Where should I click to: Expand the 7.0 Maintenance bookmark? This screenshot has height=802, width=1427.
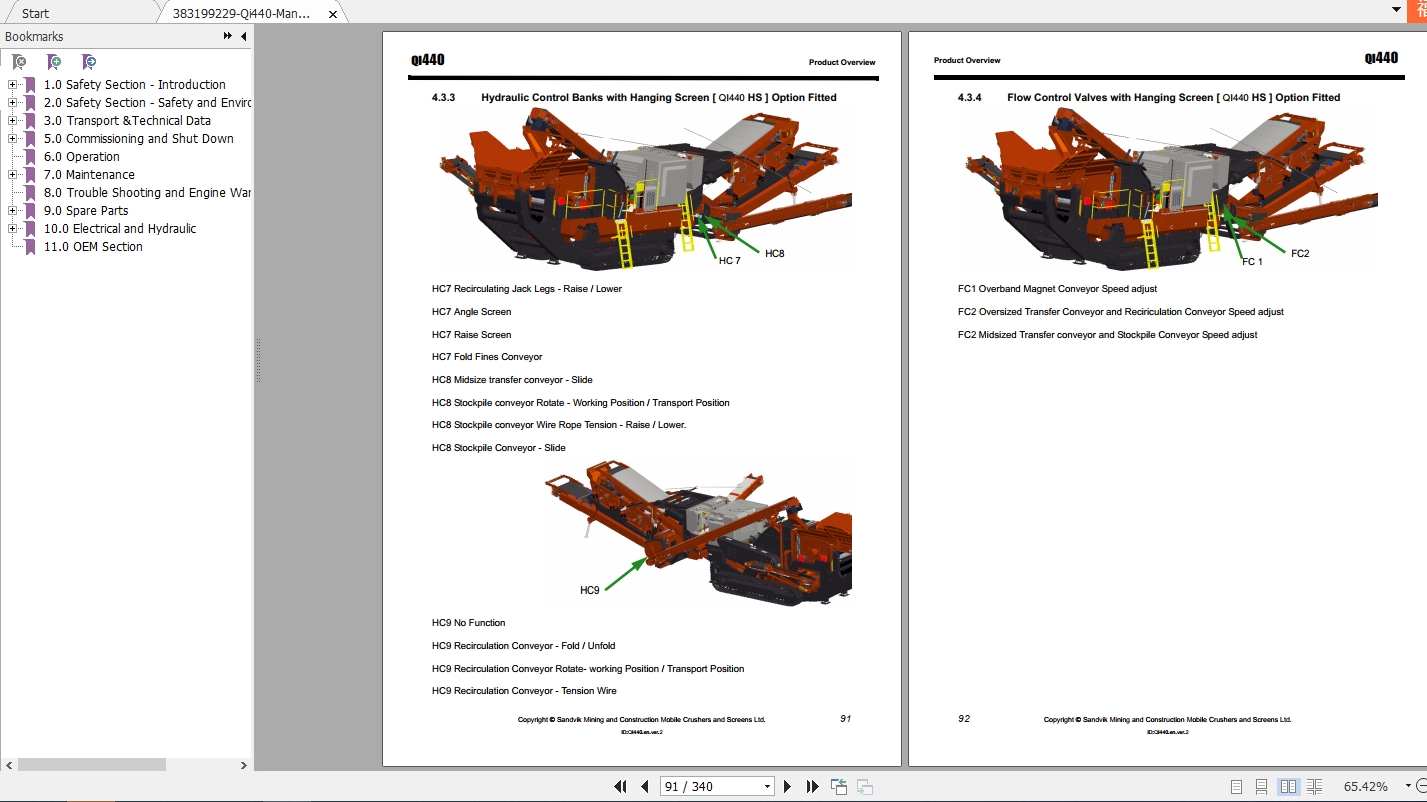[11, 174]
